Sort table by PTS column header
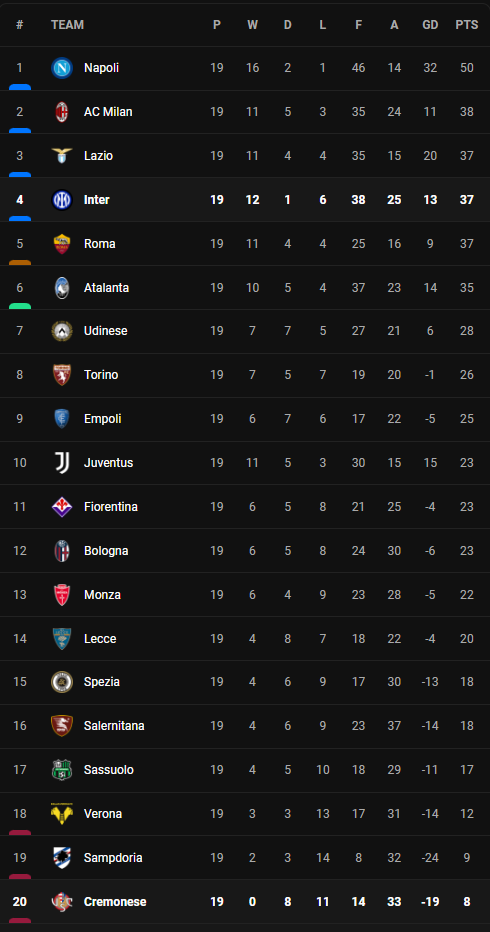This screenshot has width=490, height=932. point(467,25)
